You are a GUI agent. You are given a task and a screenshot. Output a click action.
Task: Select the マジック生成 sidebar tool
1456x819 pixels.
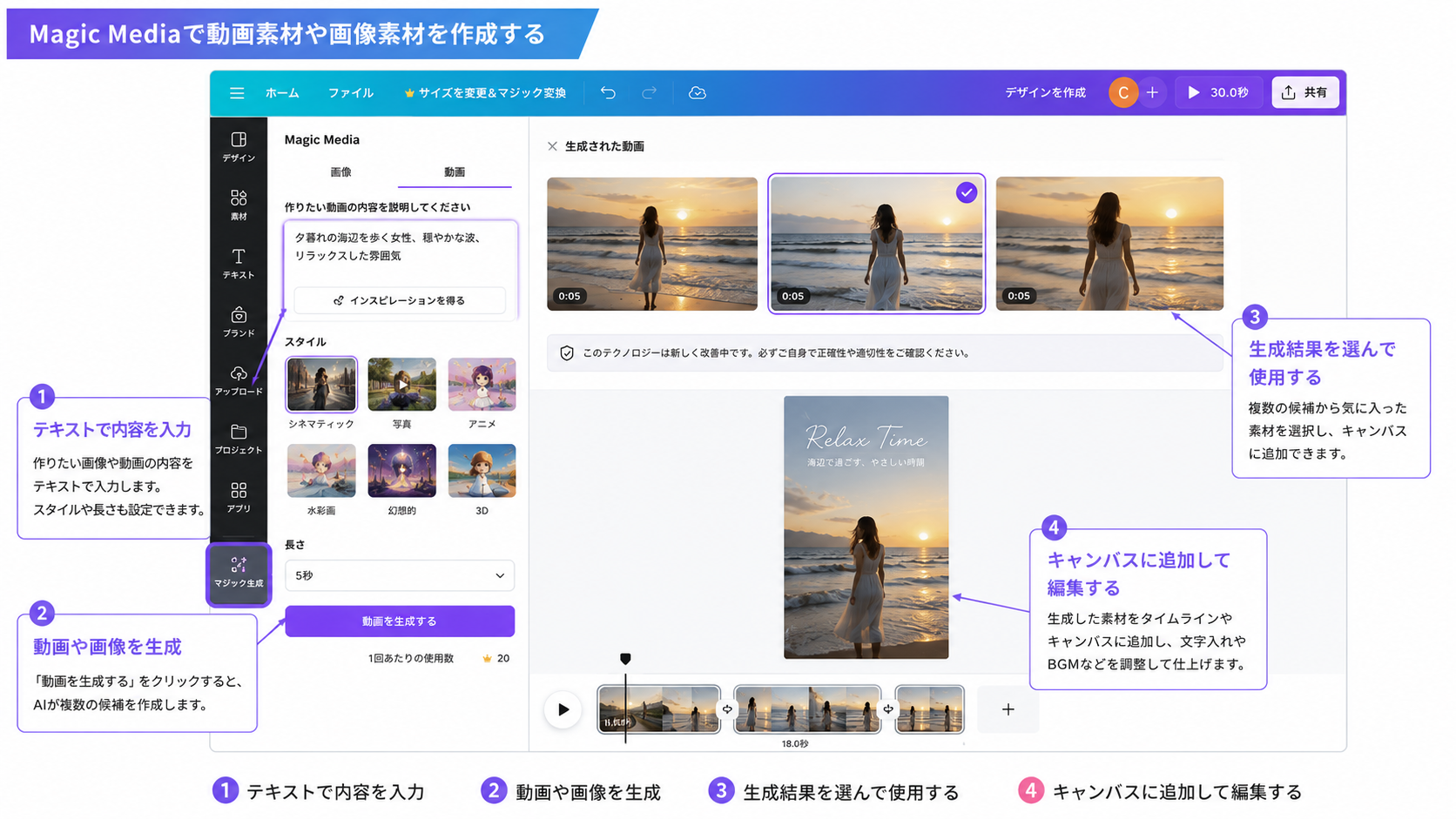pos(239,573)
